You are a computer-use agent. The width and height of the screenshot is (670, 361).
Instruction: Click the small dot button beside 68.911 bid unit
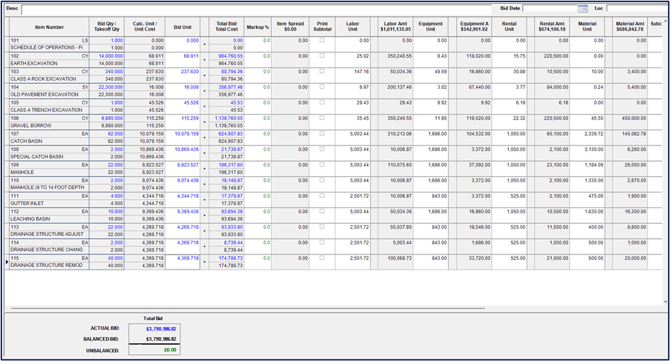[204, 60]
